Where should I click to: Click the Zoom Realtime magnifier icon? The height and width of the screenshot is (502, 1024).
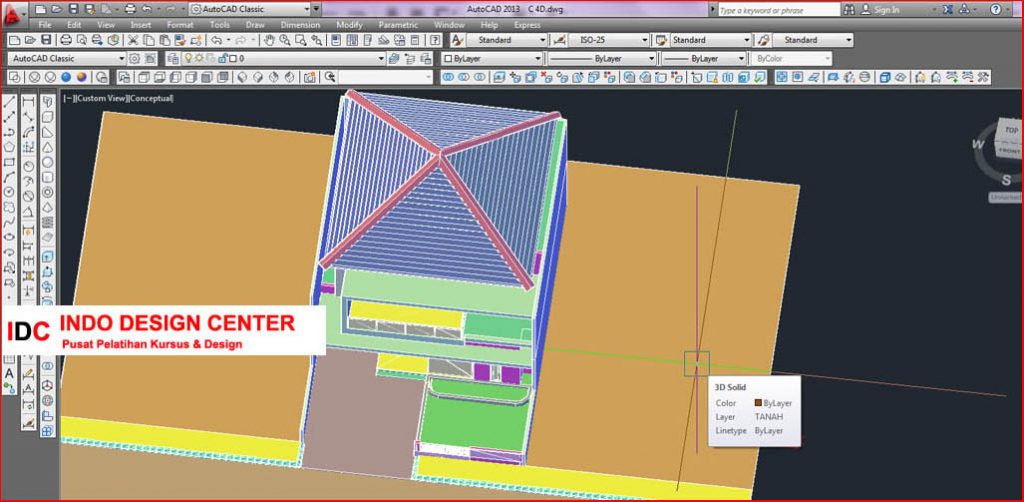coord(285,40)
